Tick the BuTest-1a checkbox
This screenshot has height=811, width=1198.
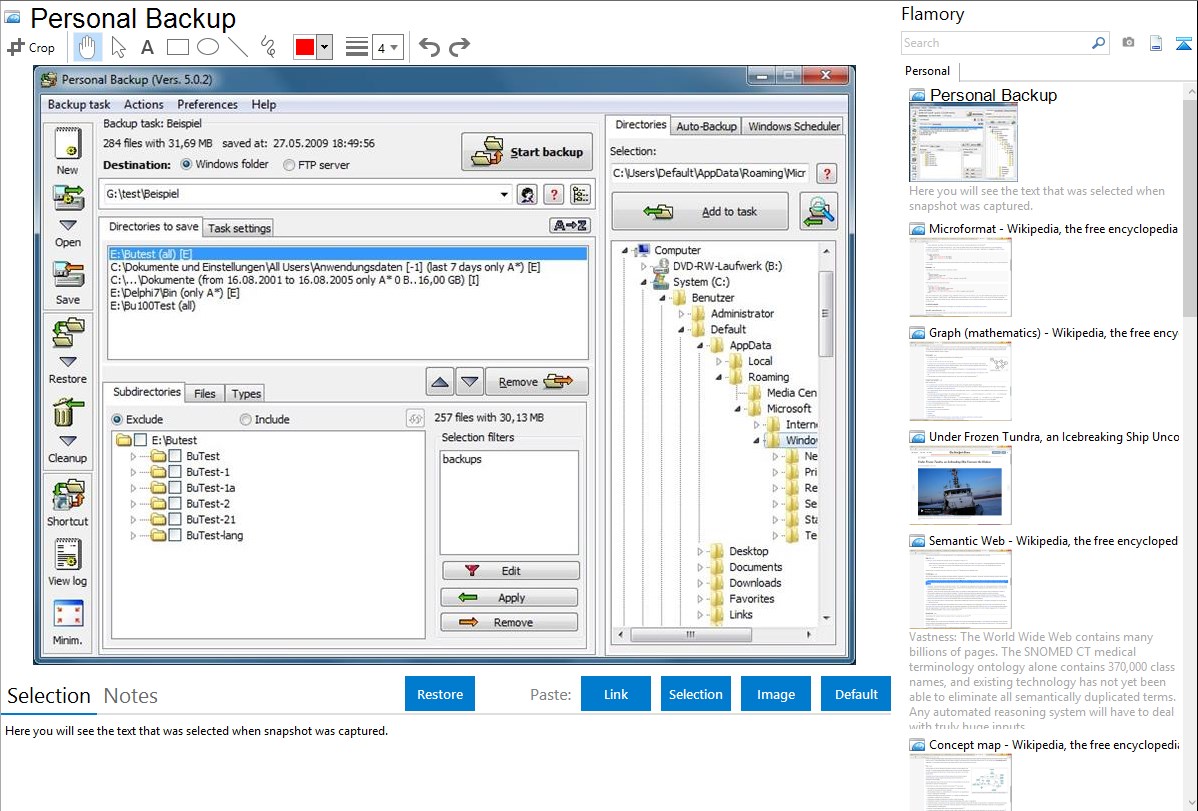coord(175,488)
